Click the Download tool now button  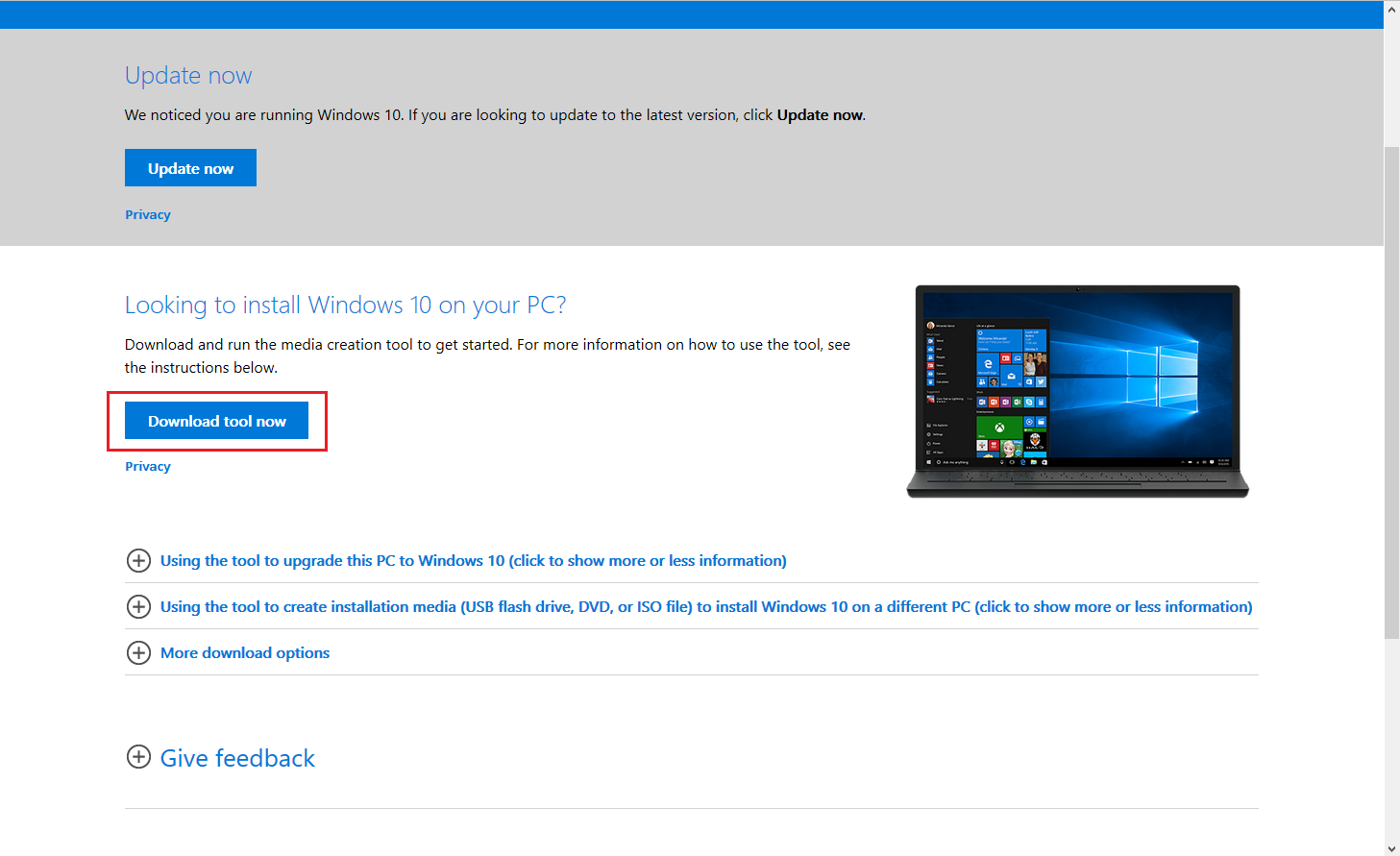(x=216, y=421)
